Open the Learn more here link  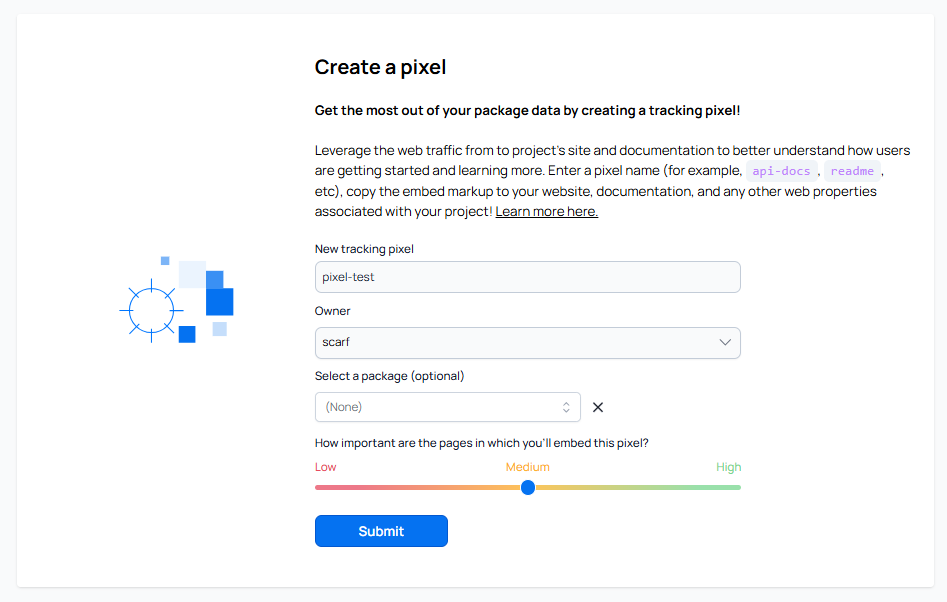546,212
